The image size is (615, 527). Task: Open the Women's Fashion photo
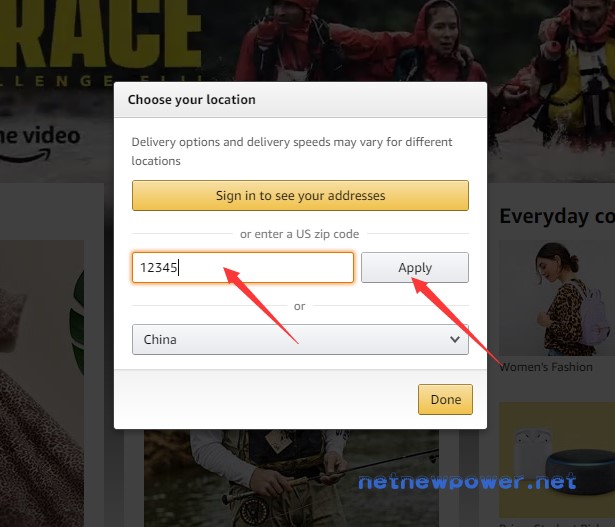557,298
